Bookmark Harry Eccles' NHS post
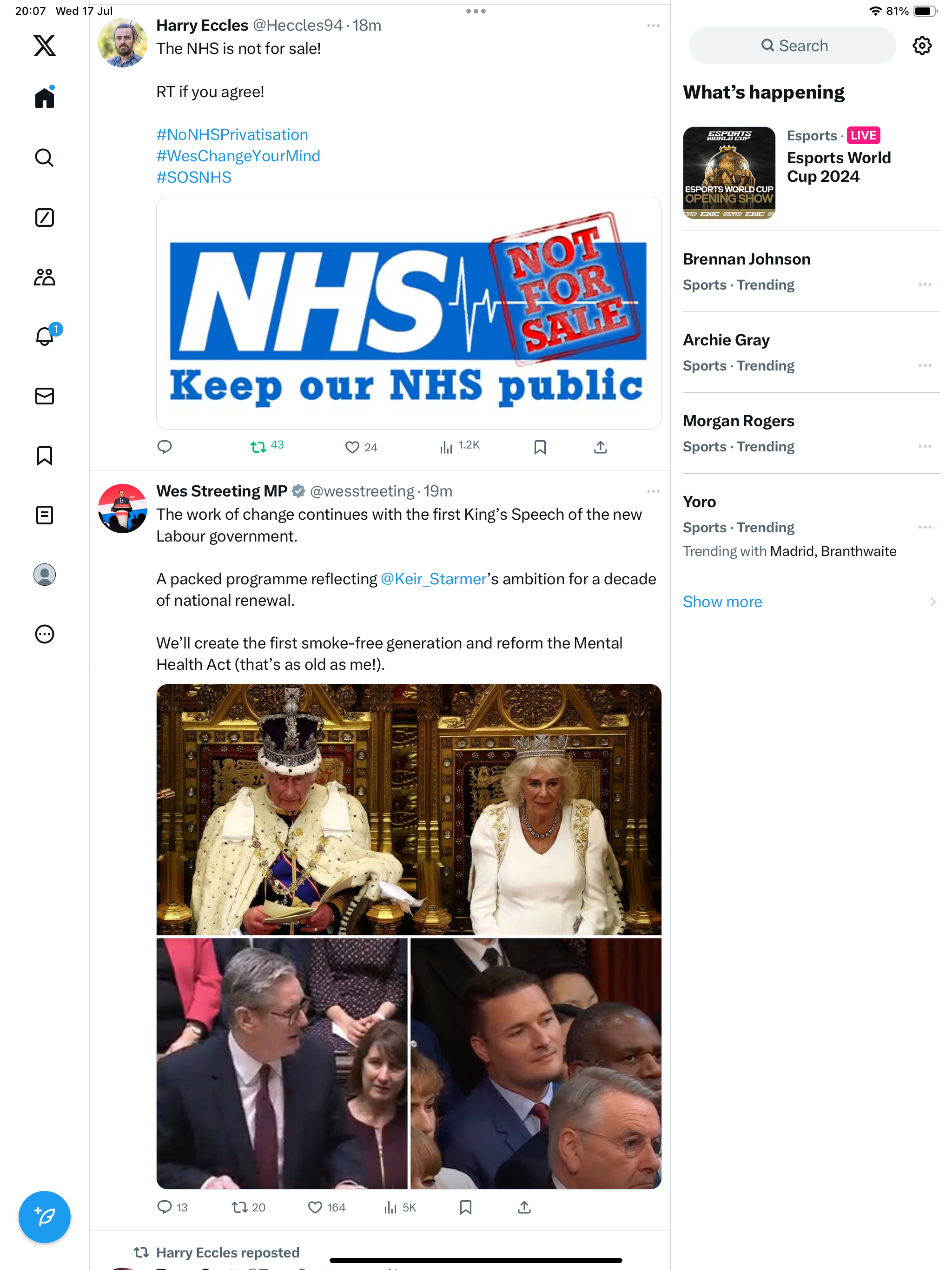 540,447
